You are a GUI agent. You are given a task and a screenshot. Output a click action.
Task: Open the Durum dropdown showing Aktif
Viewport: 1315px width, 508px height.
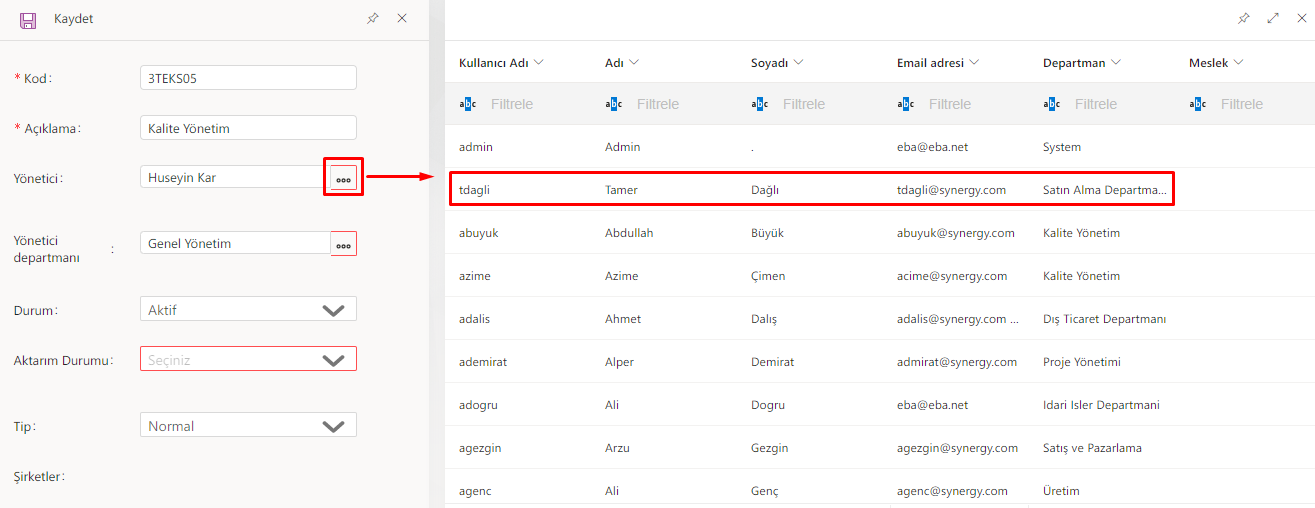248,310
